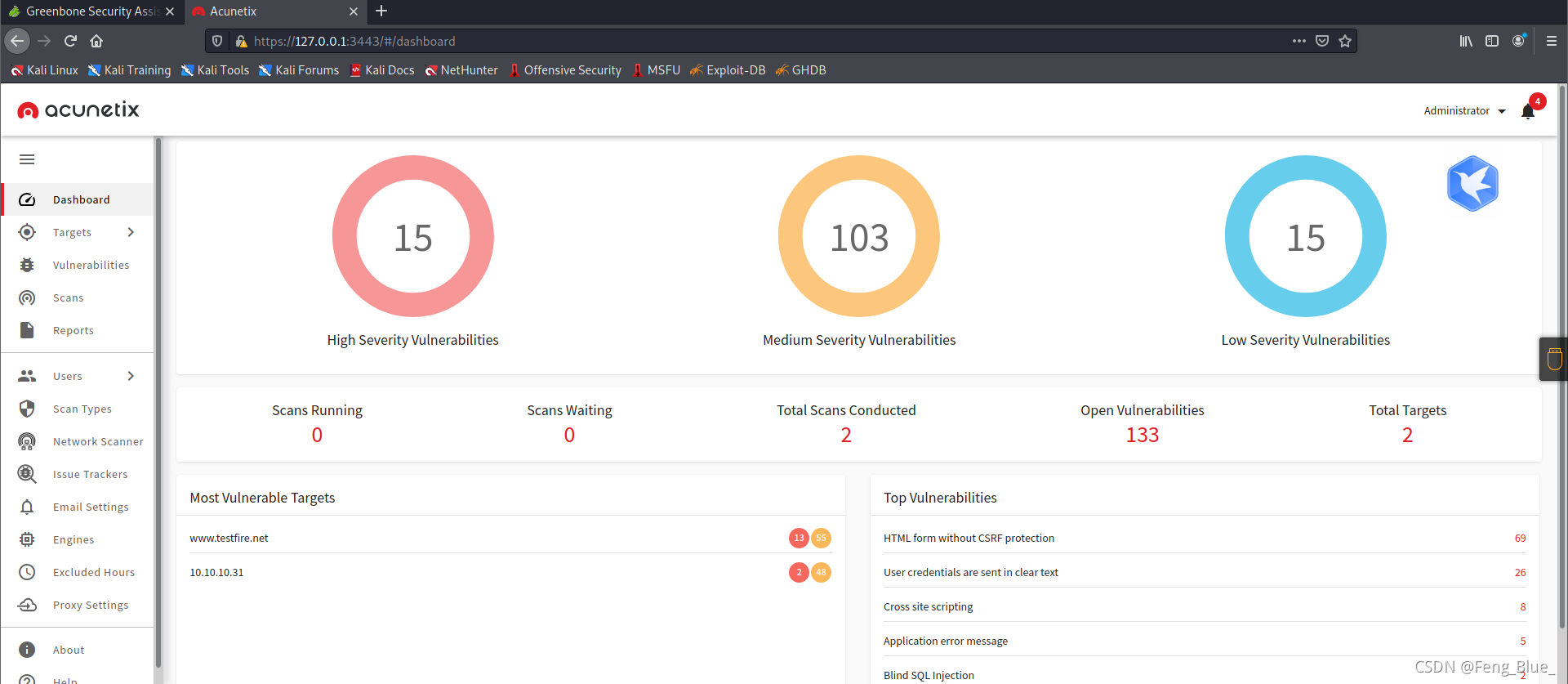Open page actions three-dot menu
Viewport: 1568px width, 684px height.
tap(1299, 41)
